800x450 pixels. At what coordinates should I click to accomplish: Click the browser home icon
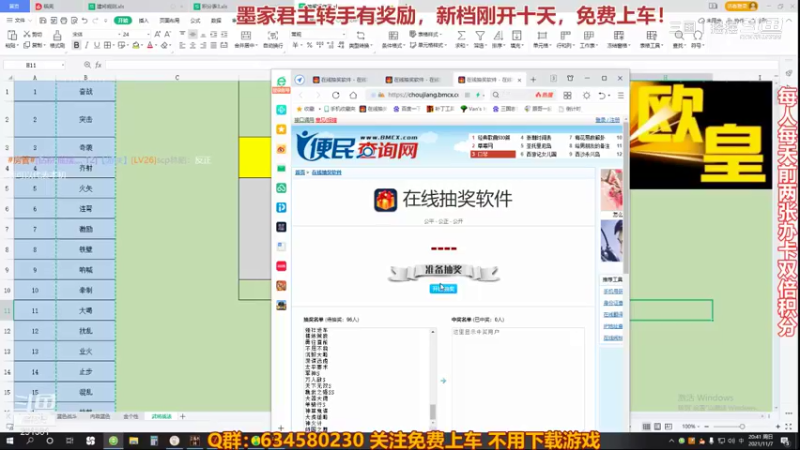[x=353, y=95]
